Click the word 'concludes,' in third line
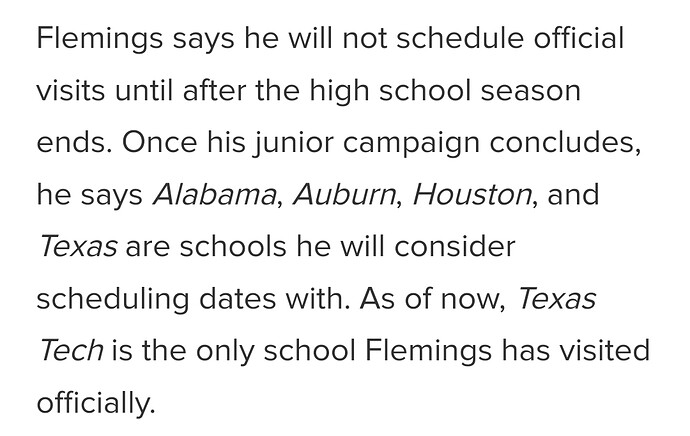Viewport: 690px width, 436px height. 565,143
